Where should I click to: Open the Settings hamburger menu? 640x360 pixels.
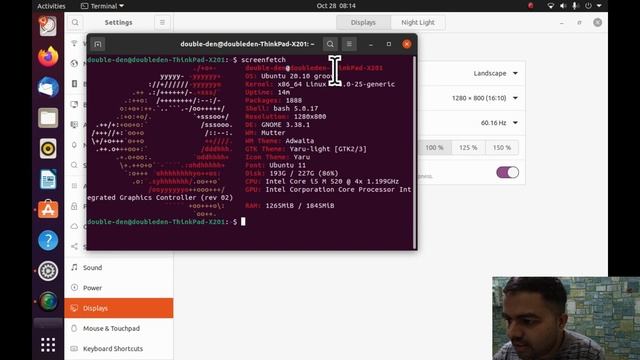(x=162, y=22)
